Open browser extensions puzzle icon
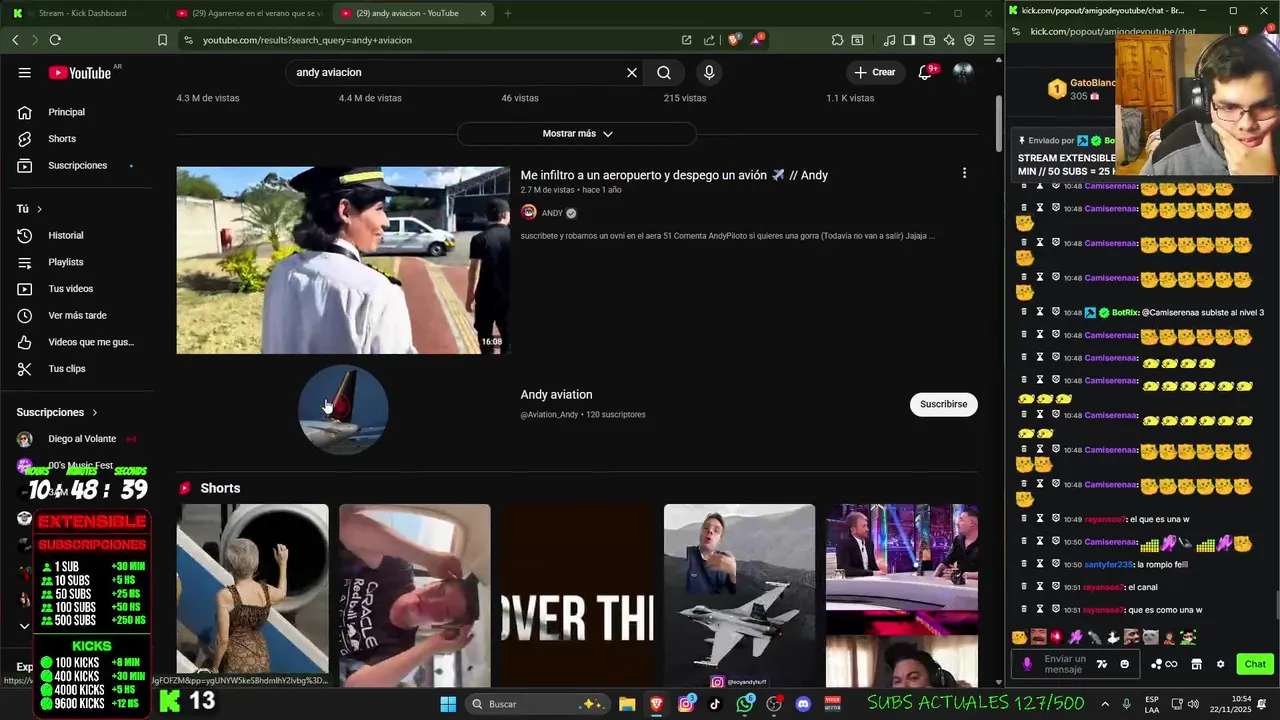The width and height of the screenshot is (1280, 720). point(837,40)
